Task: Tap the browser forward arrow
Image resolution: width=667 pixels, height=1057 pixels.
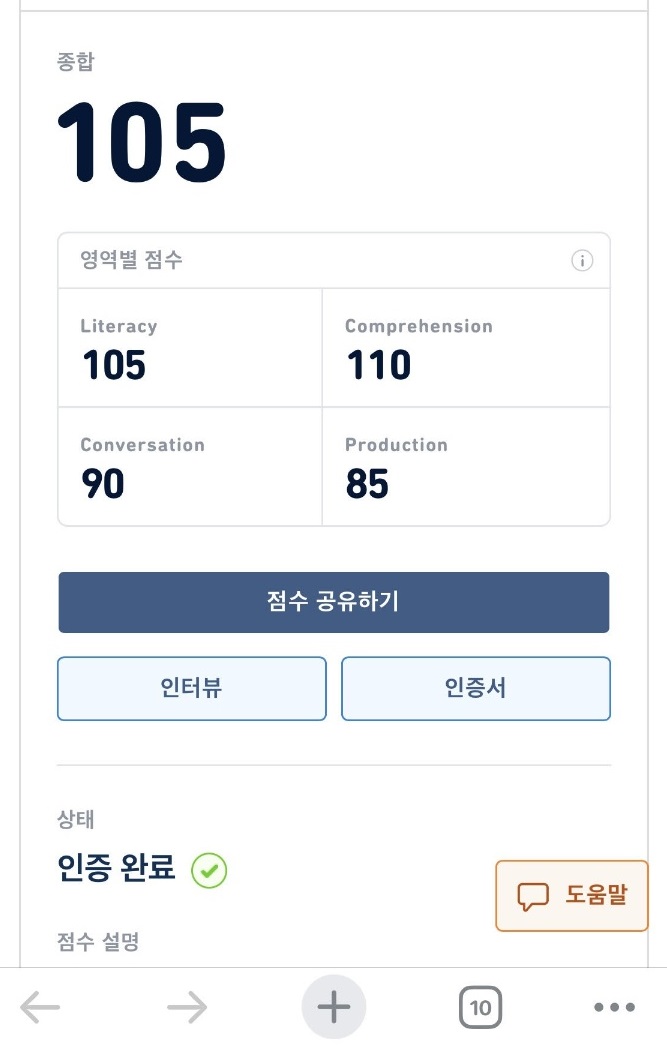Action: tap(187, 1008)
